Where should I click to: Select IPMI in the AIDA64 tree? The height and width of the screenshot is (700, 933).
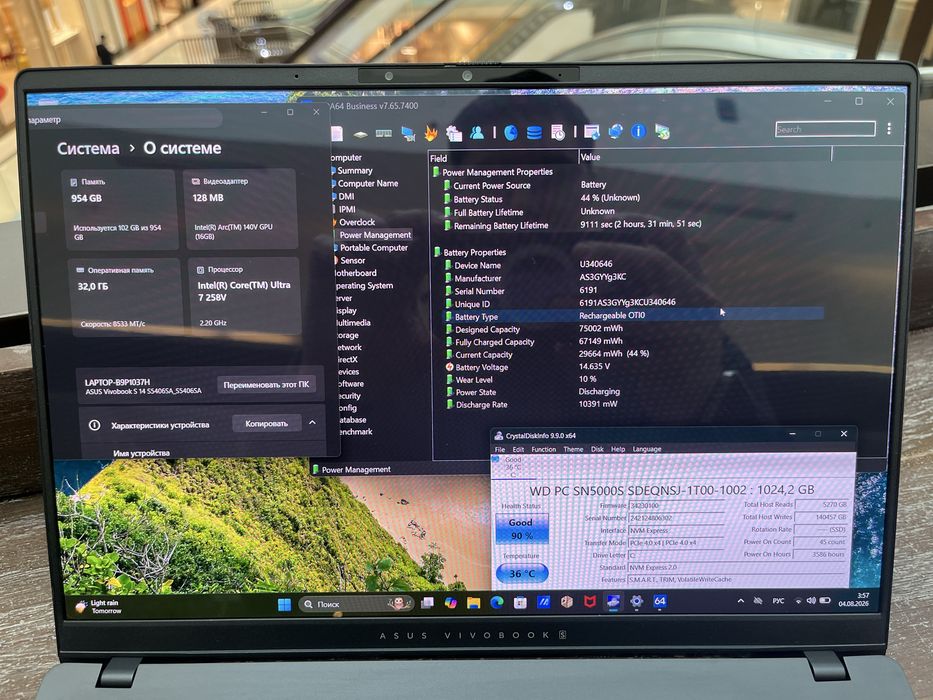click(347, 210)
